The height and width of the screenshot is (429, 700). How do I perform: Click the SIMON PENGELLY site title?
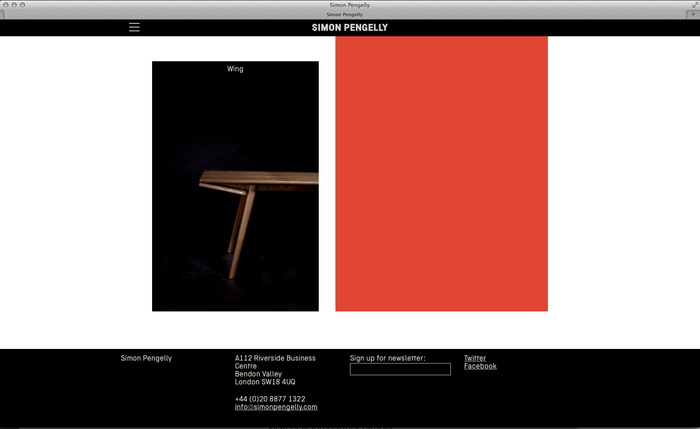350,28
